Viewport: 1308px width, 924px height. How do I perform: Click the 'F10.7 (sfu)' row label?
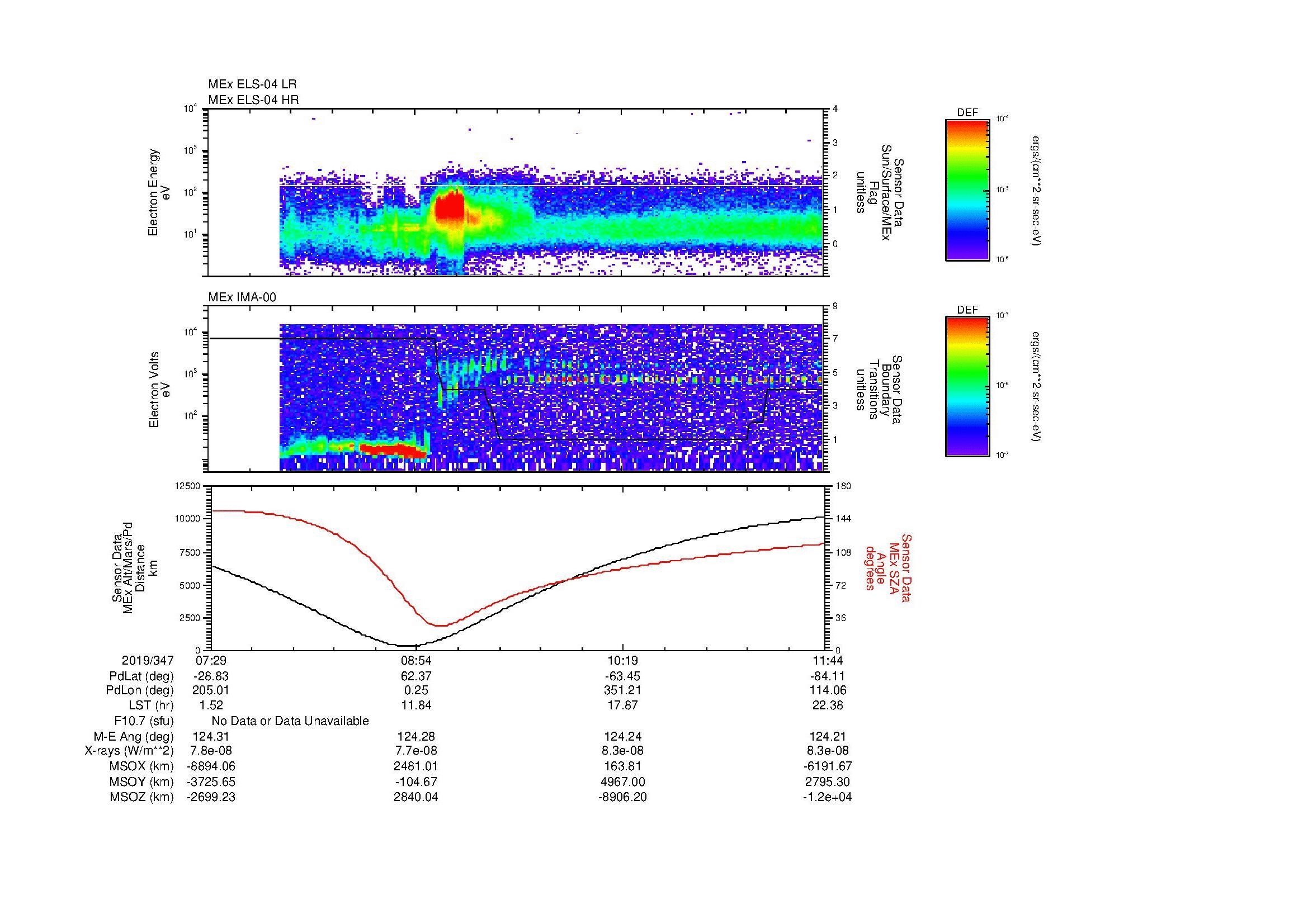(x=144, y=721)
